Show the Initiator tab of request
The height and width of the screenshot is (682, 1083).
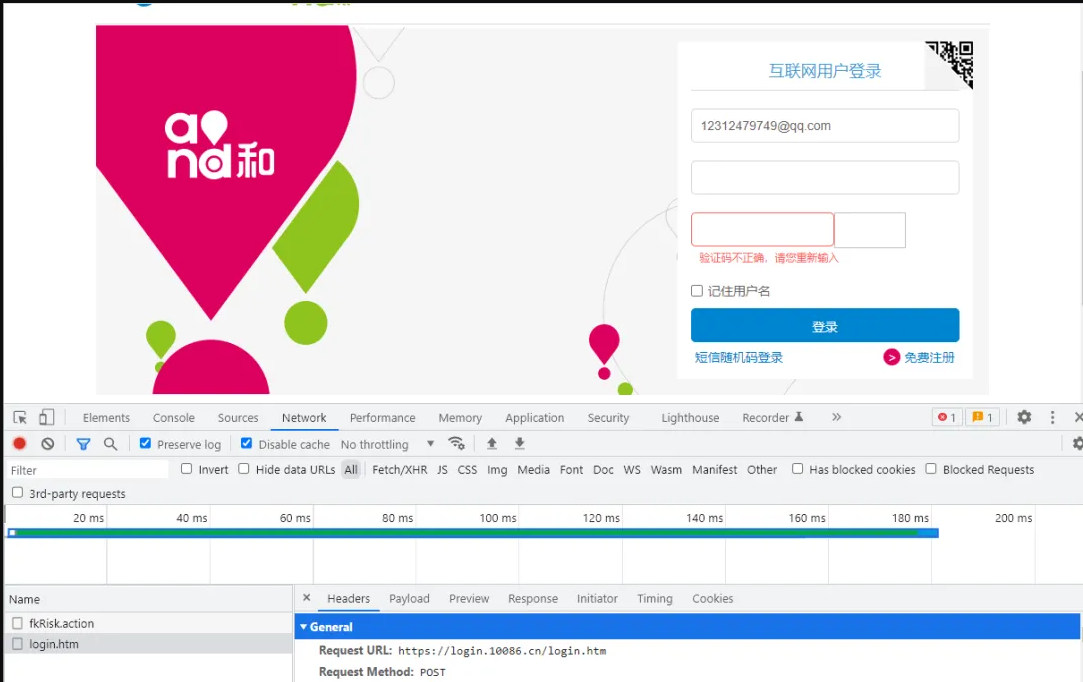597,598
